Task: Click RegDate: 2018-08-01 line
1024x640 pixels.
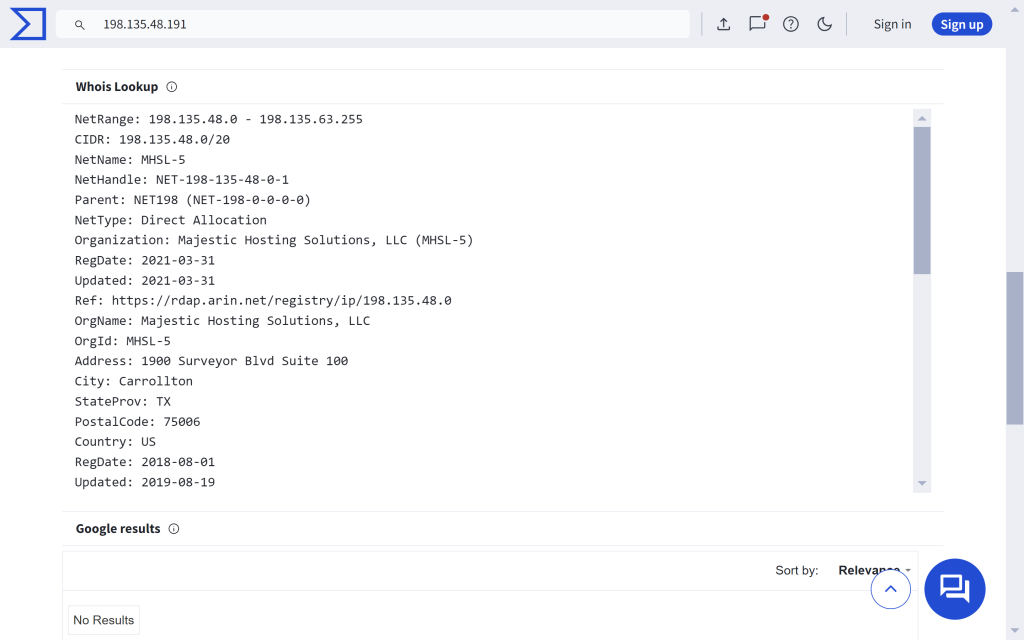Action: pos(144,462)
